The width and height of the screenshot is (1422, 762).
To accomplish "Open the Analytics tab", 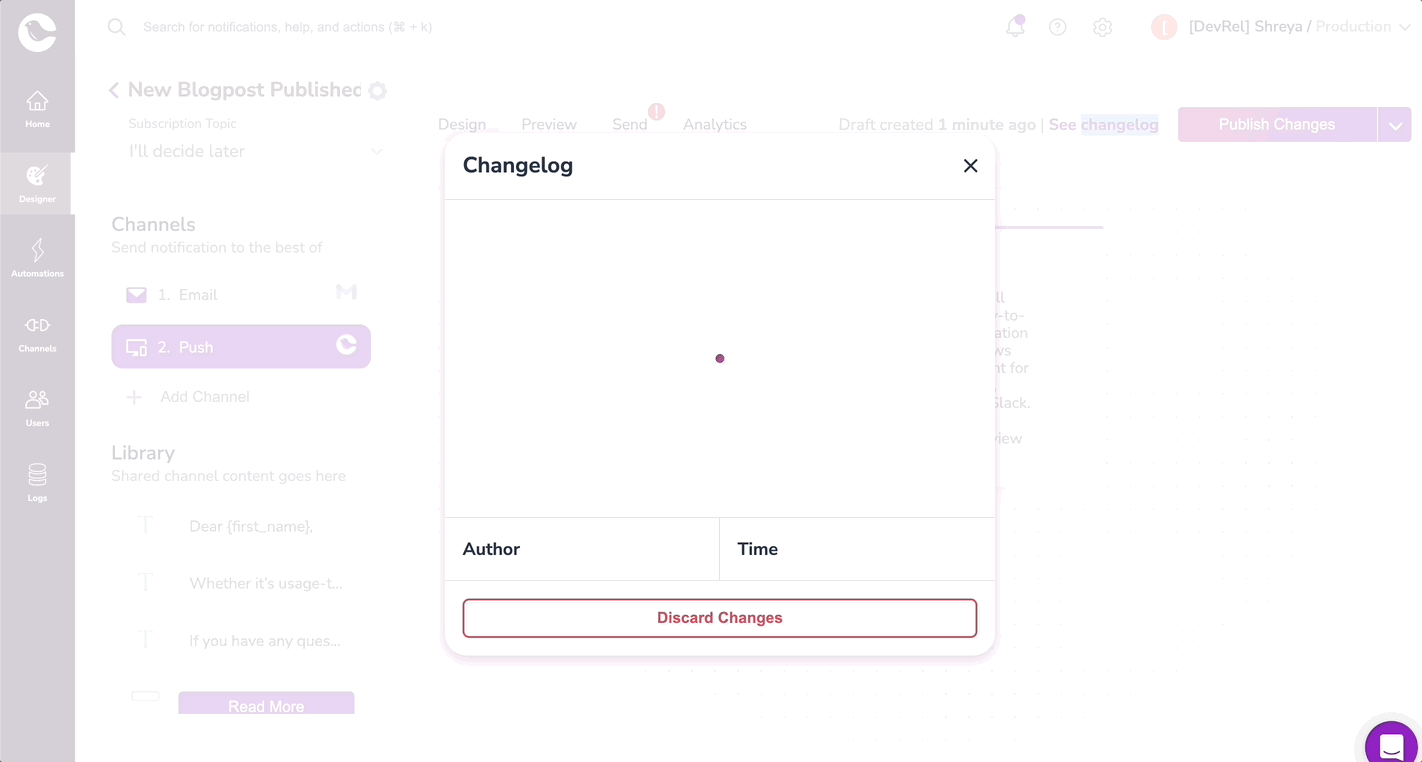I will (714, 124).
